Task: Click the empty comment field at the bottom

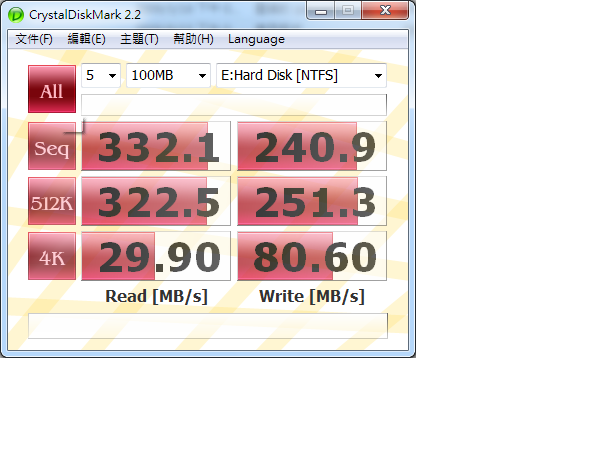Action: (208, 326)
